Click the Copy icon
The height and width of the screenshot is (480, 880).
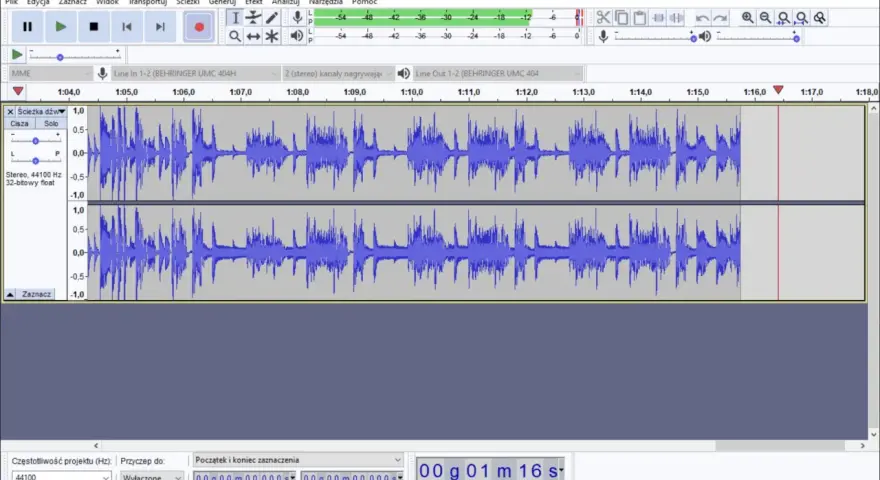click(x=621, y=17)
